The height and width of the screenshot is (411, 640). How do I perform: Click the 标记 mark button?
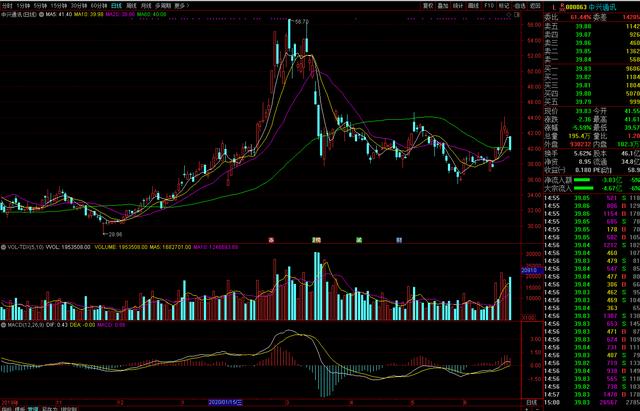tap(504, 6)
